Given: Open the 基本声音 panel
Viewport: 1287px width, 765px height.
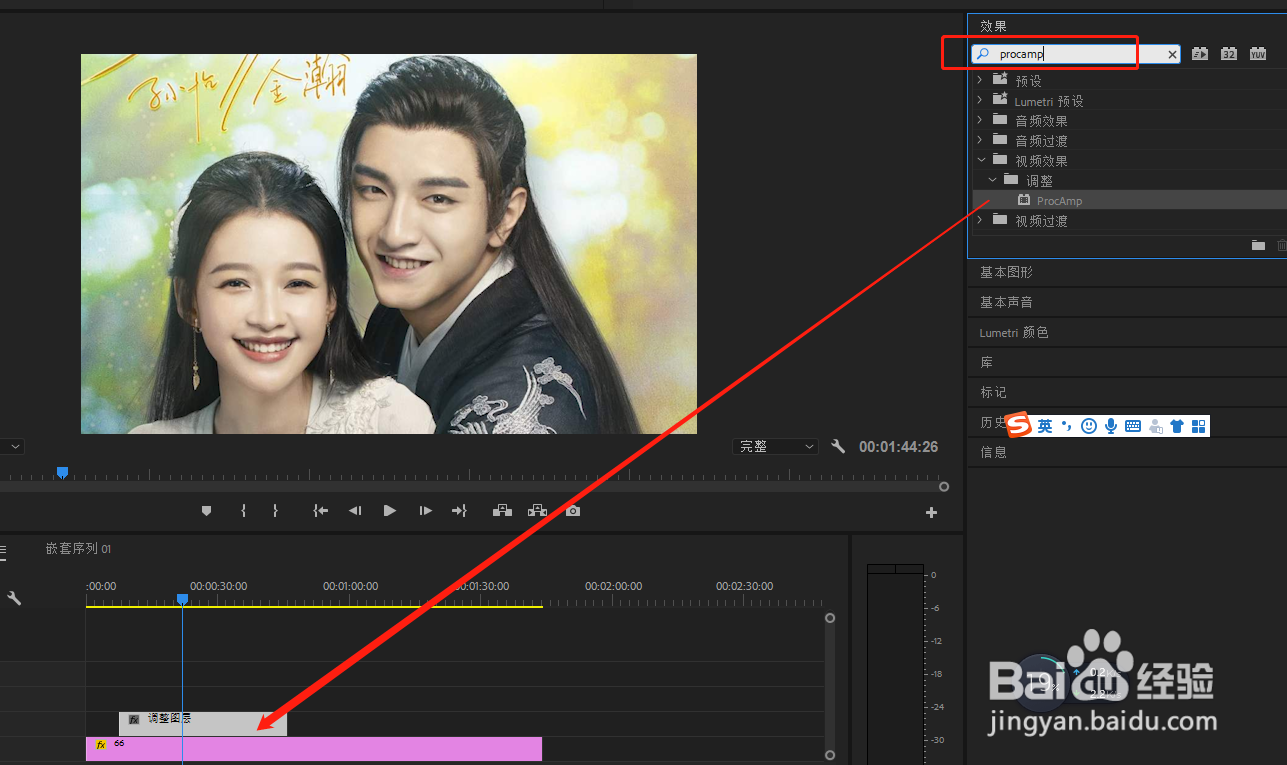Looking at the screenshot, I should [1007, 302].
